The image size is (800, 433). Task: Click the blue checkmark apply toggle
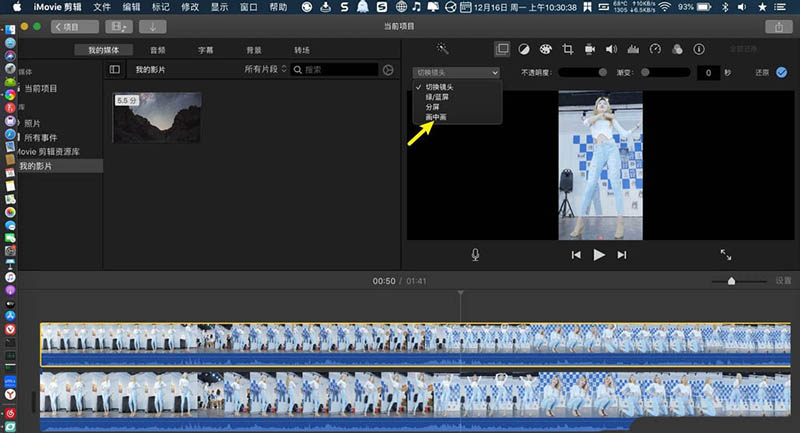(x=781, y=72)
